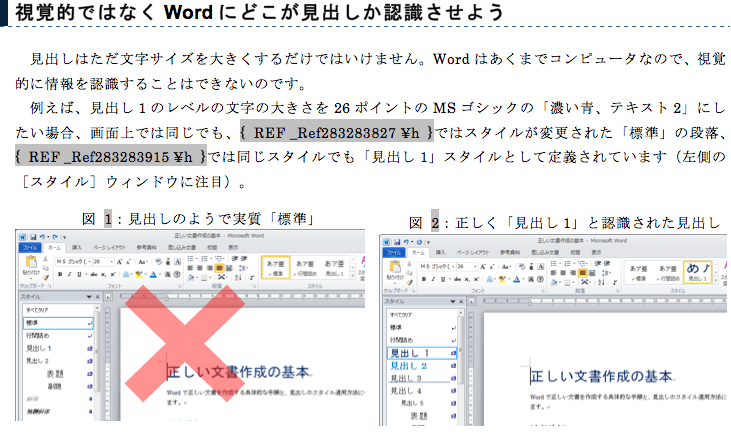
Task: Select the 挿入 tab in Figure 1 Word window
Action: coord(77,247)
